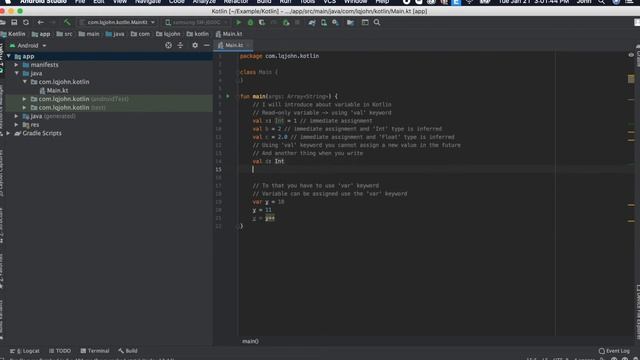This screenshot has height=360, width=640.
Task: Collapse the app module node
Action: click(9, 56)
